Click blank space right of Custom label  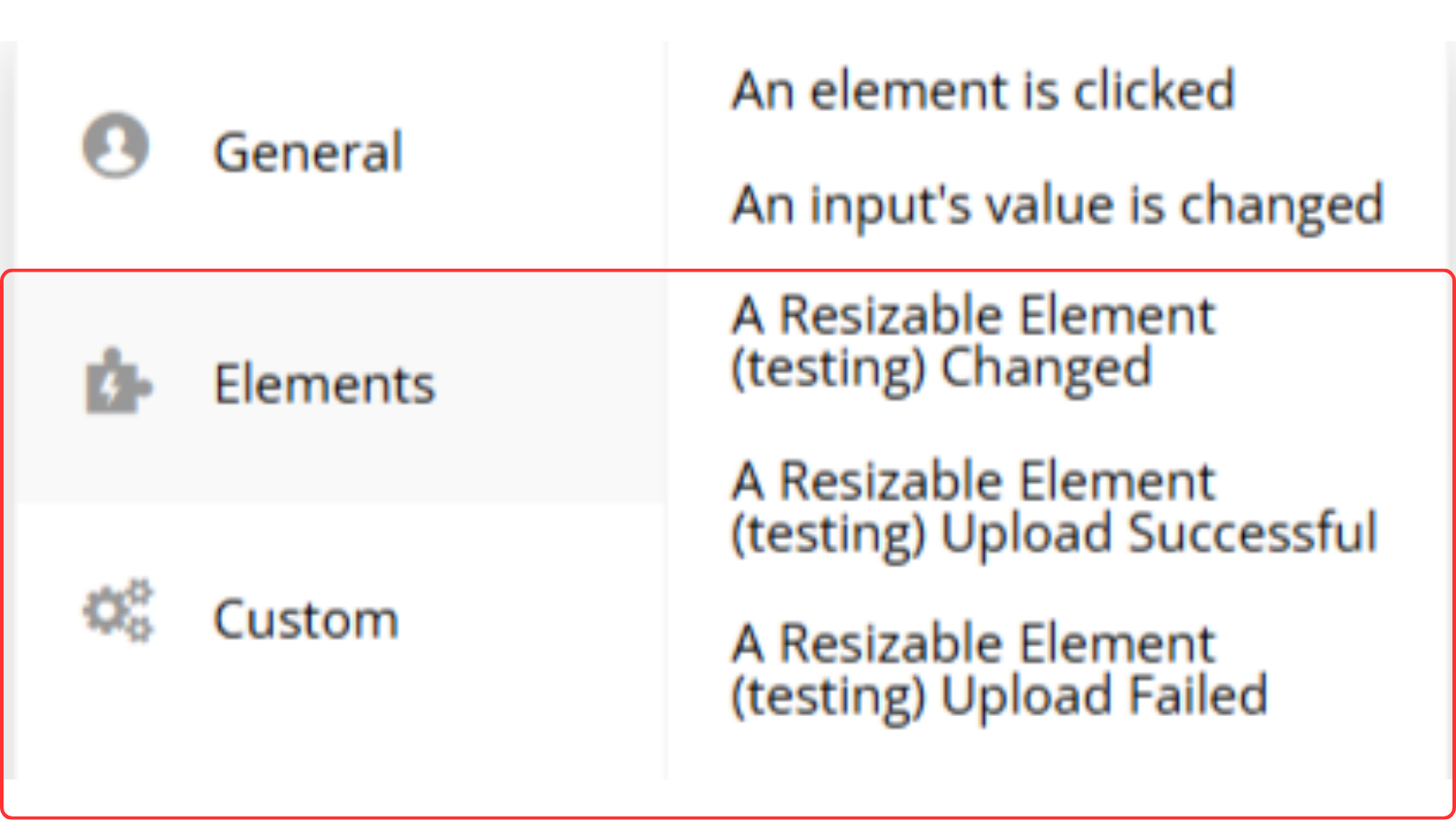click(x=533, y=619)
